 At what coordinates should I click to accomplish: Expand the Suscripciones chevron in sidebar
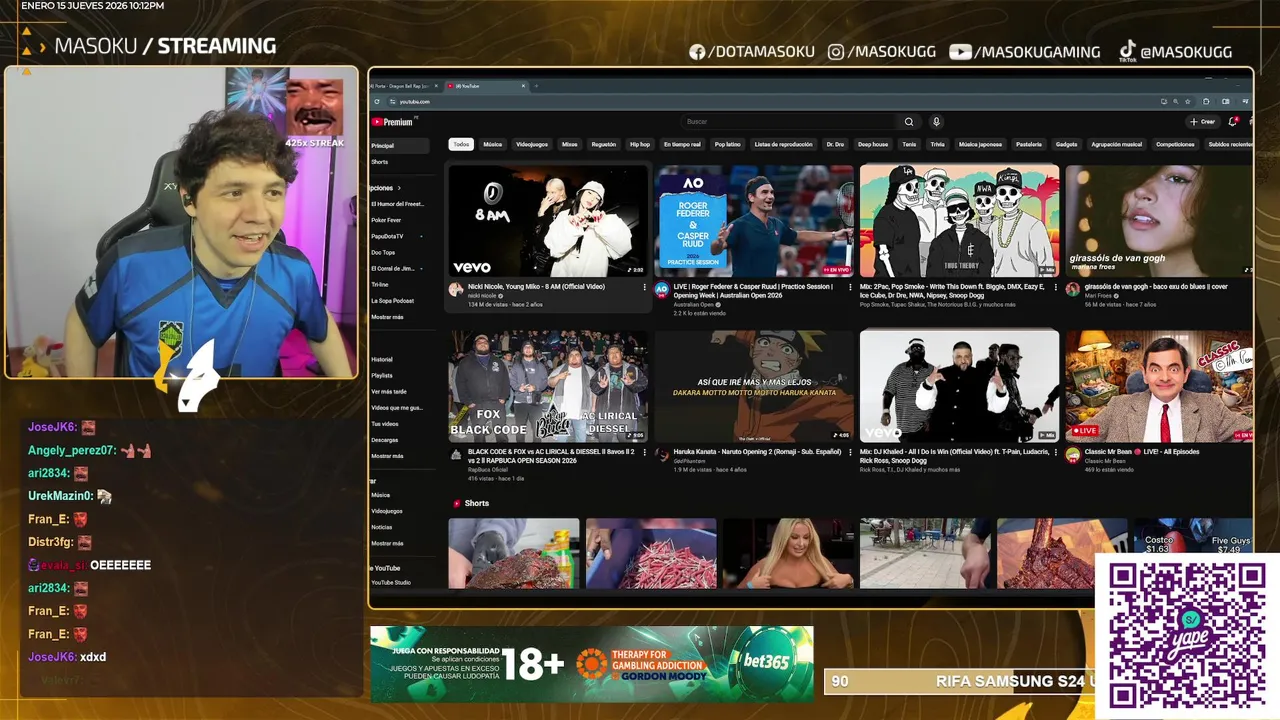pyautogui.click(x=399, y=188)
